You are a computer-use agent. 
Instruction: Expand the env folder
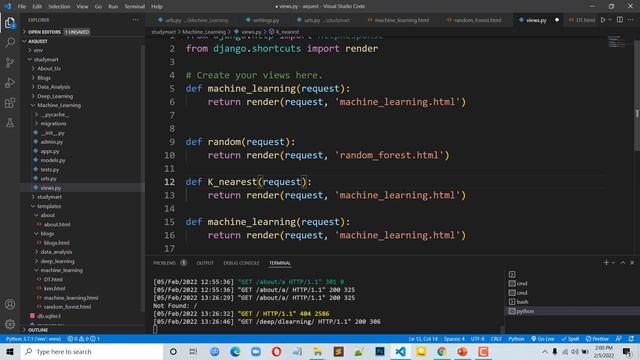(38, 50)
